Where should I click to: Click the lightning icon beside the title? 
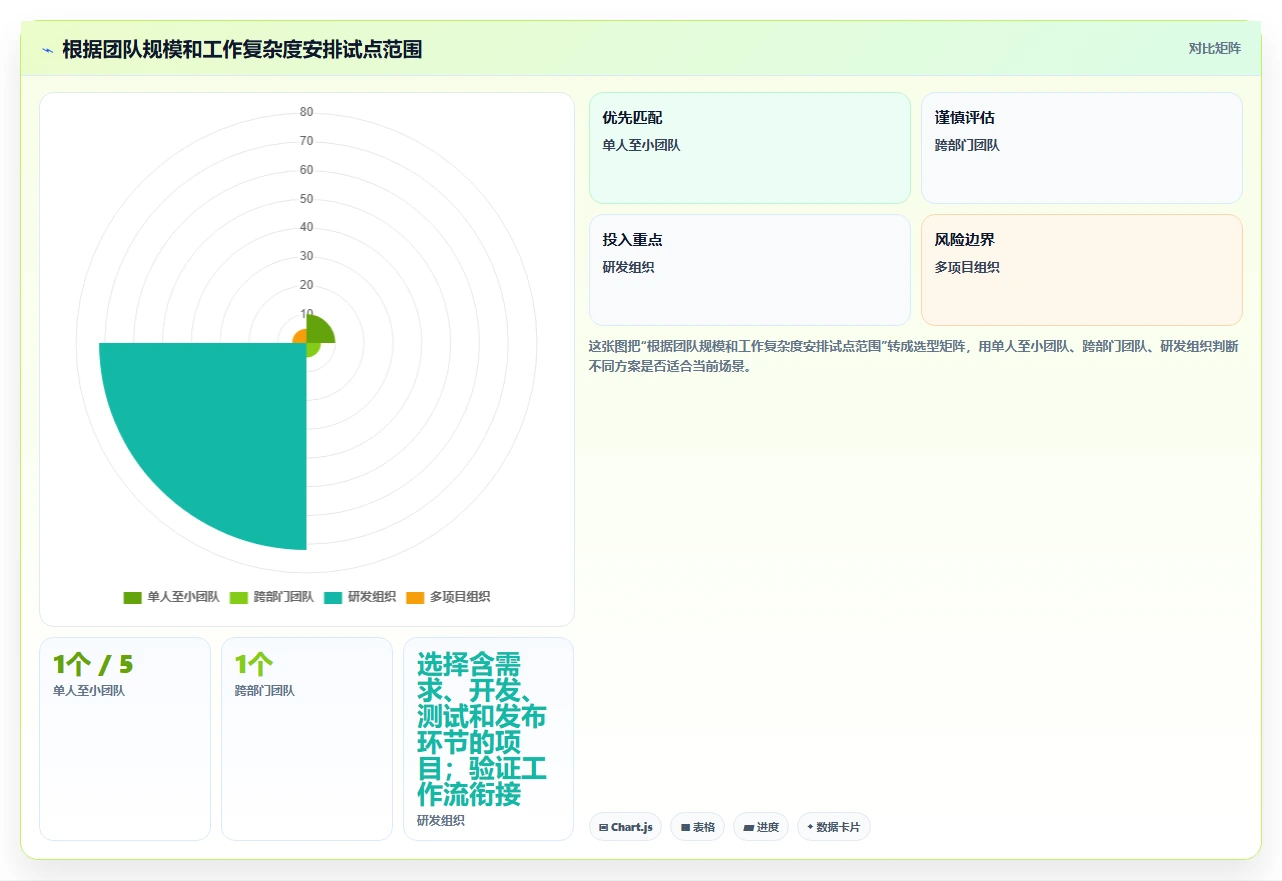pos(47,50)
